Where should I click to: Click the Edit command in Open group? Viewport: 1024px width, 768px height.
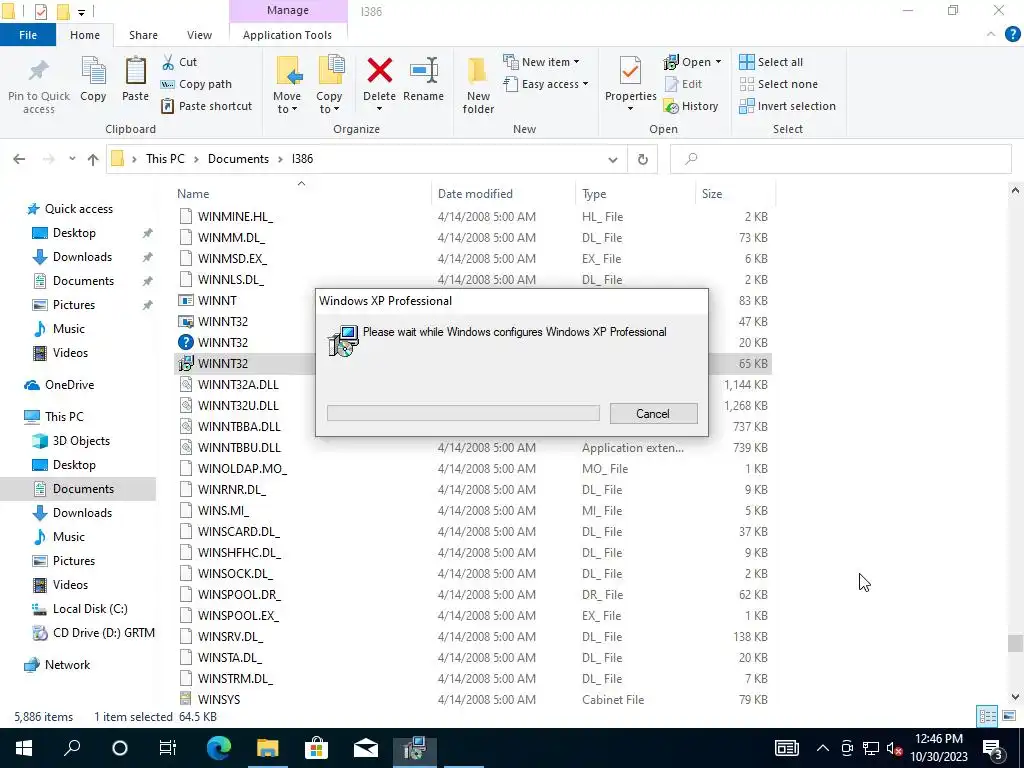[x=683, y=84]
